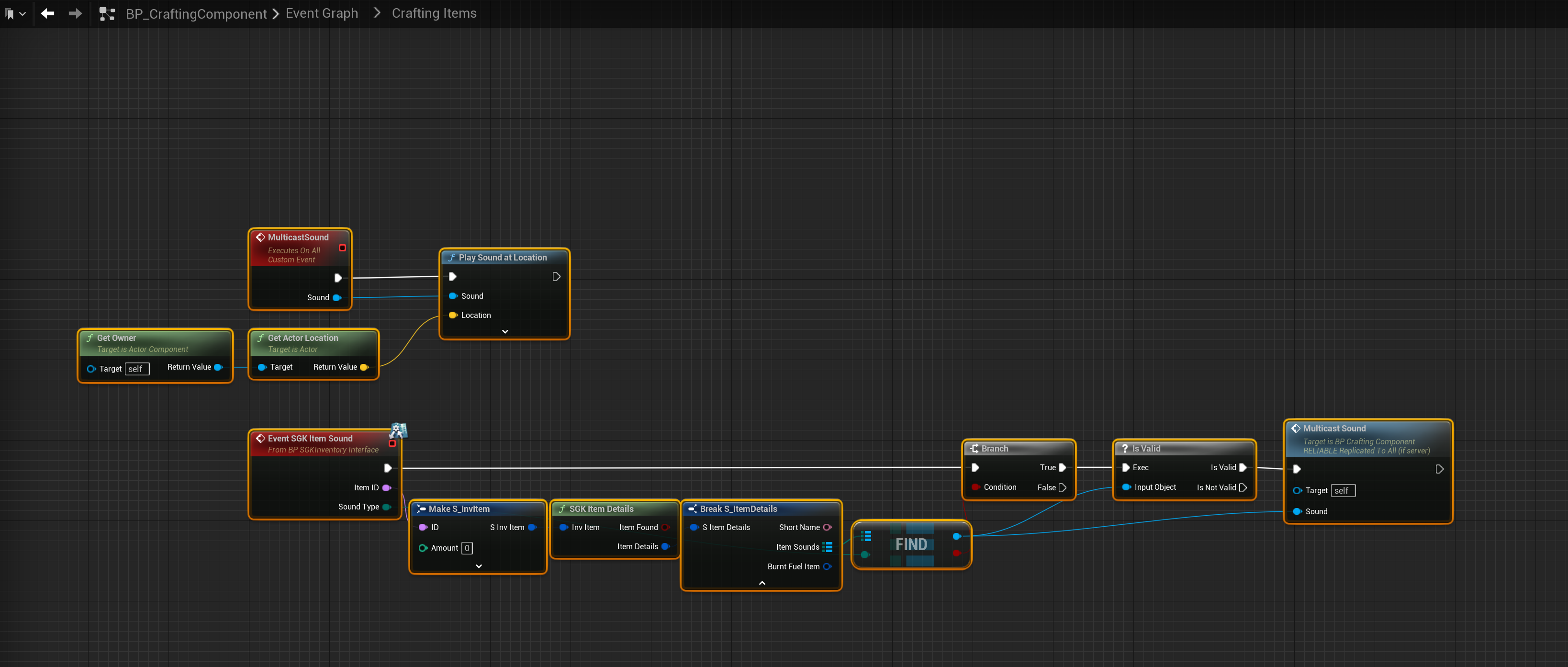
Task: Expand Play Sound at Location node pins
Action: [504, 331]
